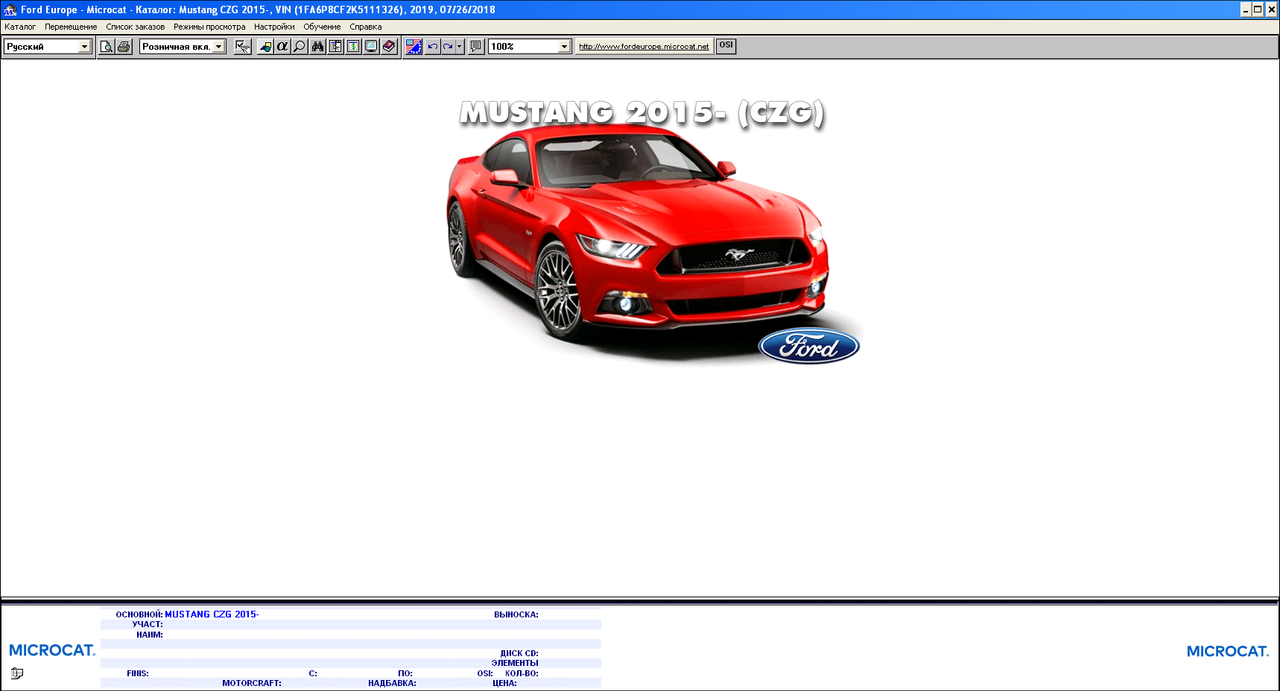1280x691 pixels.
Task: Close the Microcat window
Action: 1272,9
